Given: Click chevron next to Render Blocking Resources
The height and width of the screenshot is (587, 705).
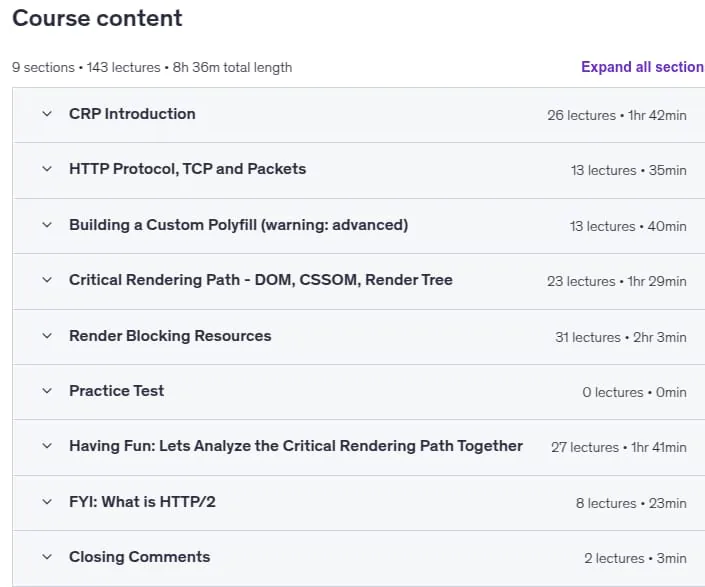Looking at the screenshot, I should pos(47,336).
